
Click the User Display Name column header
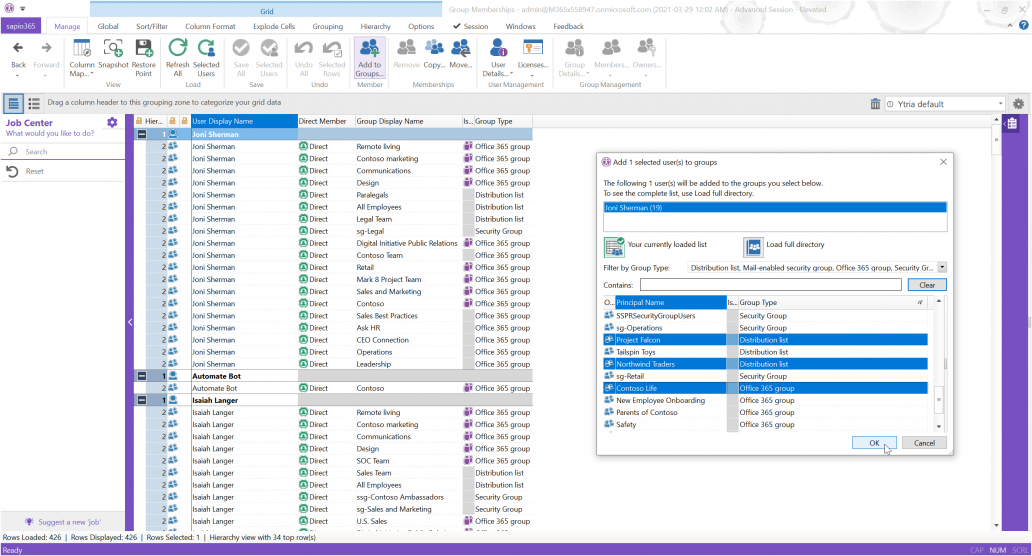(244, 121)
